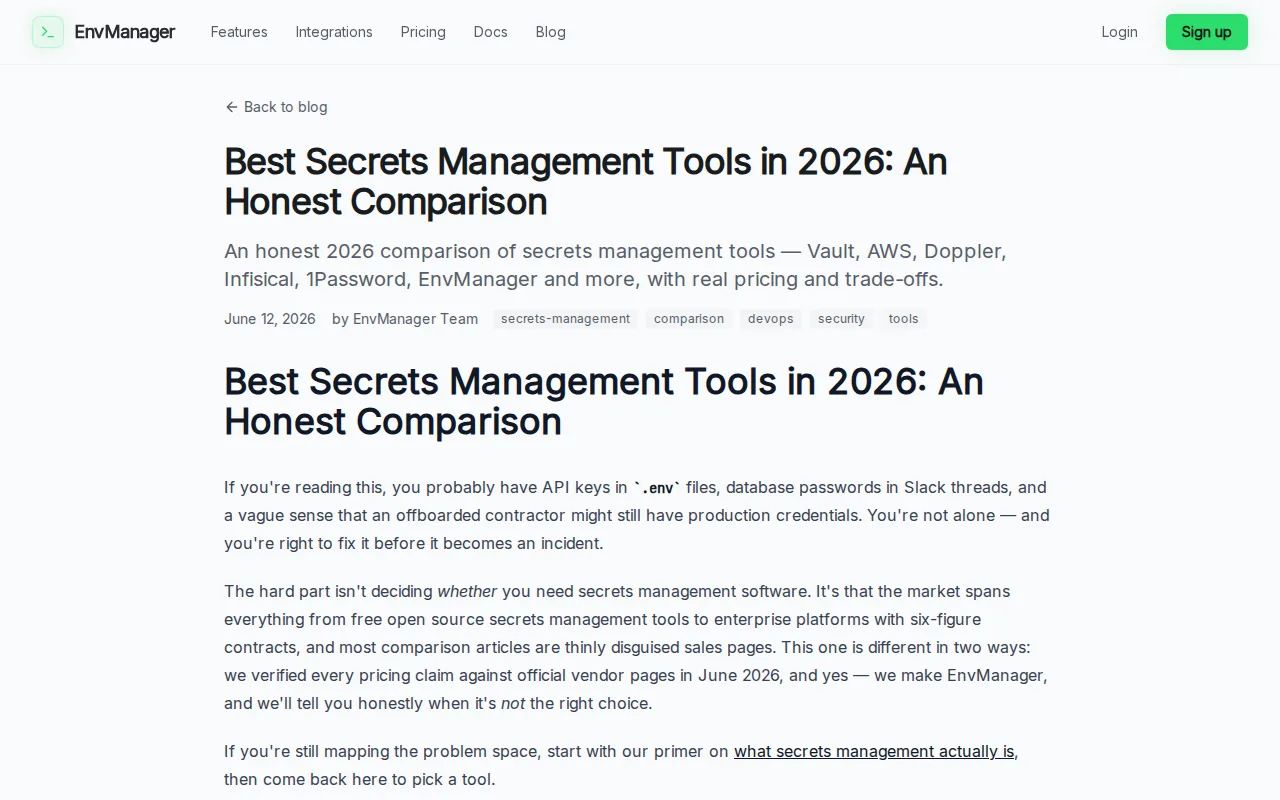The width and height of the screenshot is (1280, 800).
Task: Click the June 12, 2026 date
Action: click(x=270, y=319)
